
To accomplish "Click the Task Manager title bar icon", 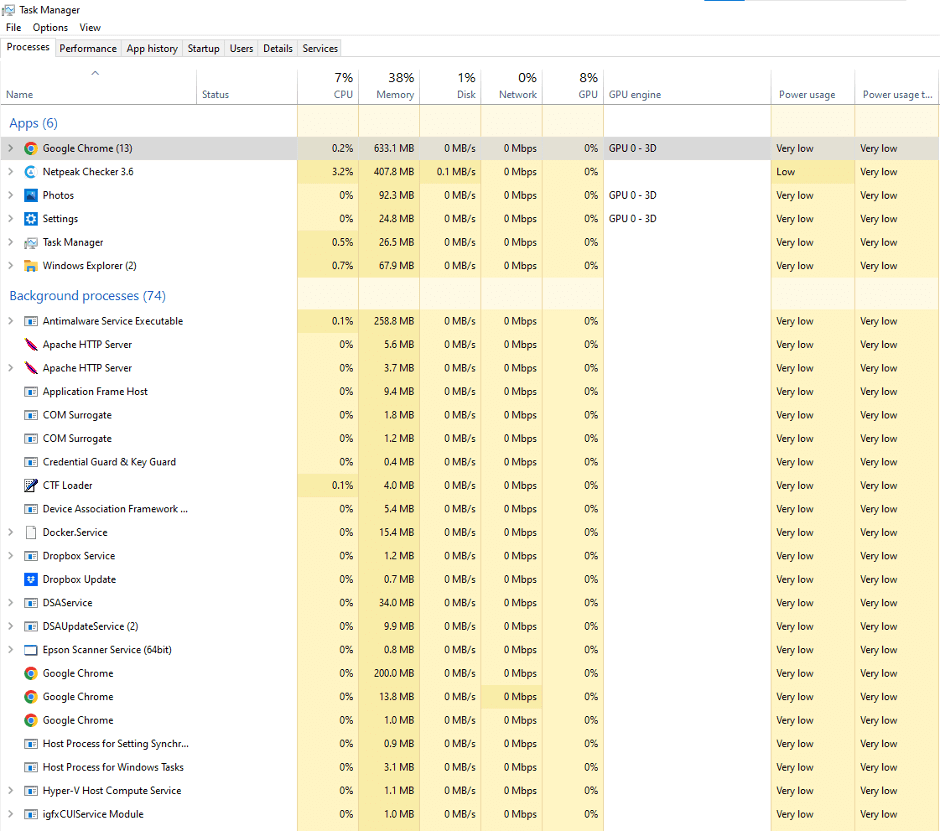I will coord(8,10).
